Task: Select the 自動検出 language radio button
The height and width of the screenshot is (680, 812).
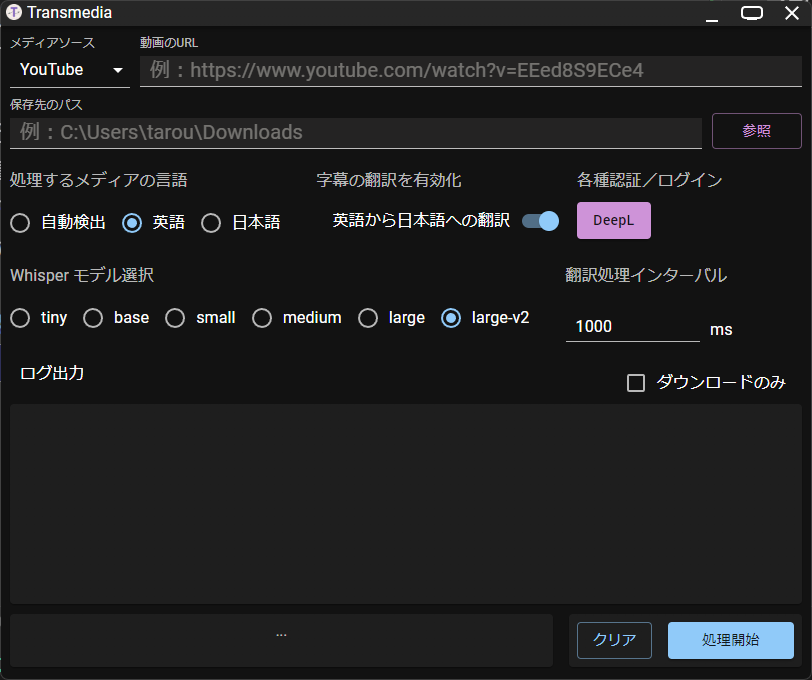Action: [x=20, y=223]
